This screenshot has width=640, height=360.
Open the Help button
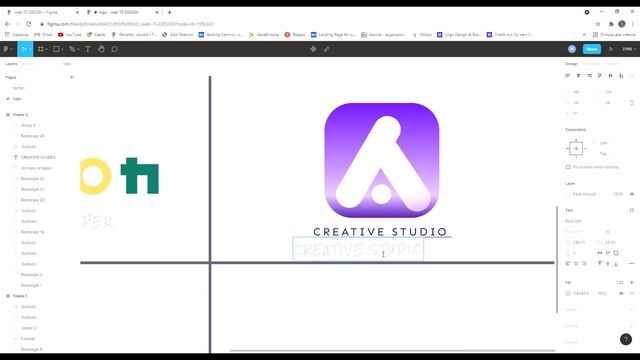click(626, 339)
